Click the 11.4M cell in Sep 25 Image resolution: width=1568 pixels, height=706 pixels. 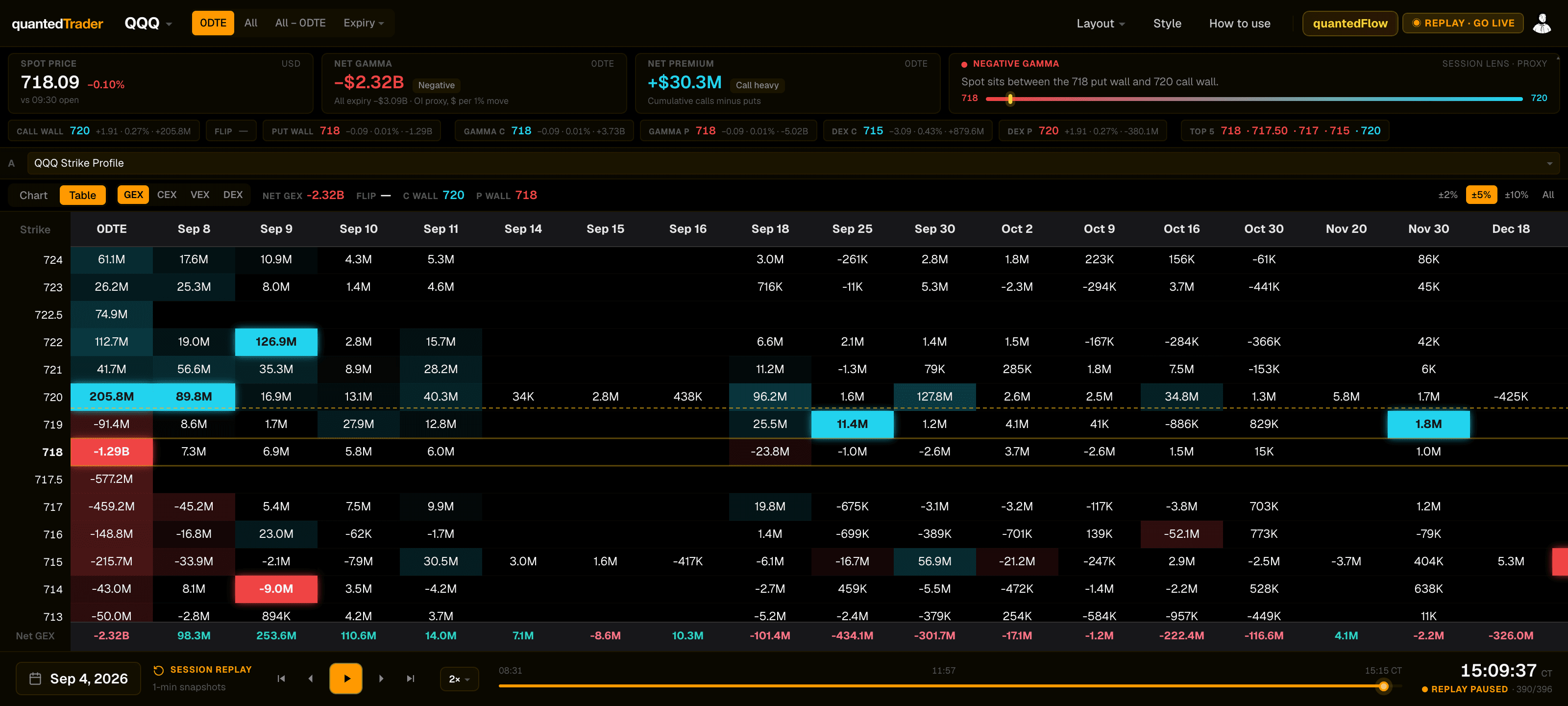[x=852, y=425]
